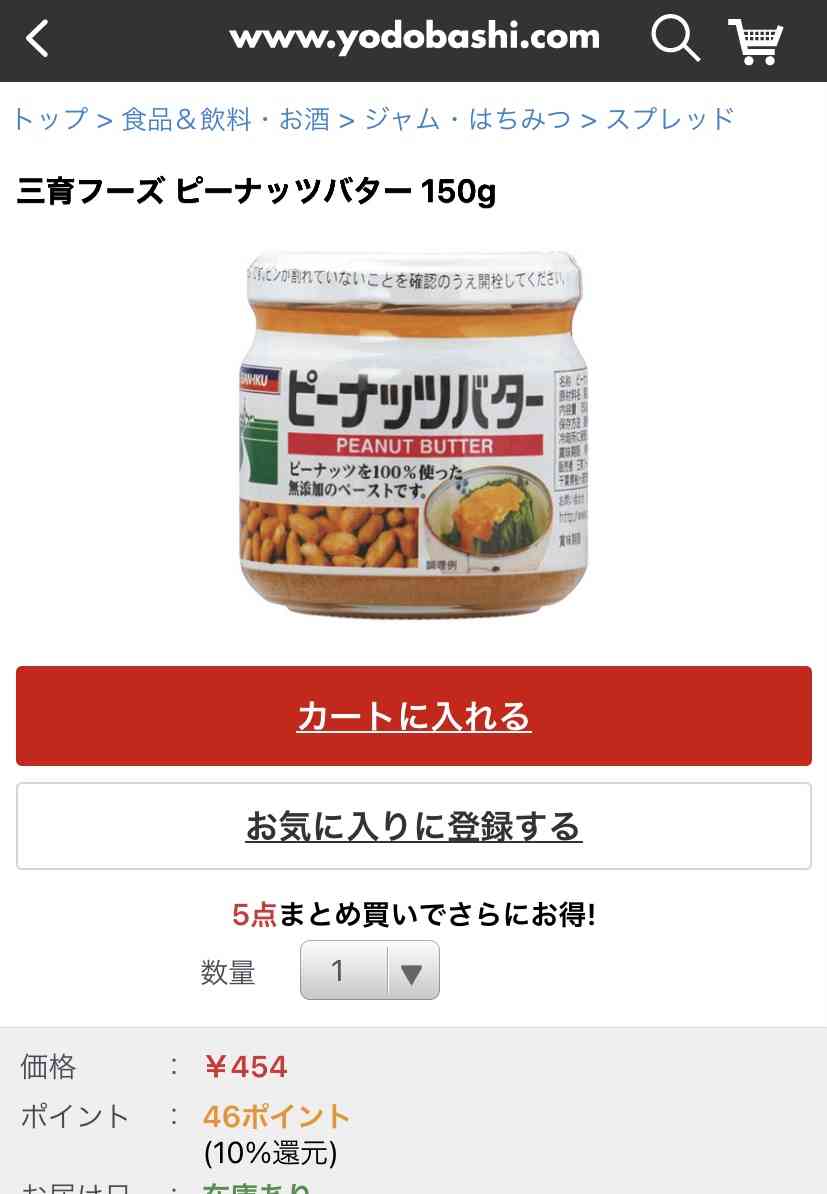Open ジャム・はちみつ breadcrumb category
The width and height of the screenshot is (827, 1194).
point(467,119)
